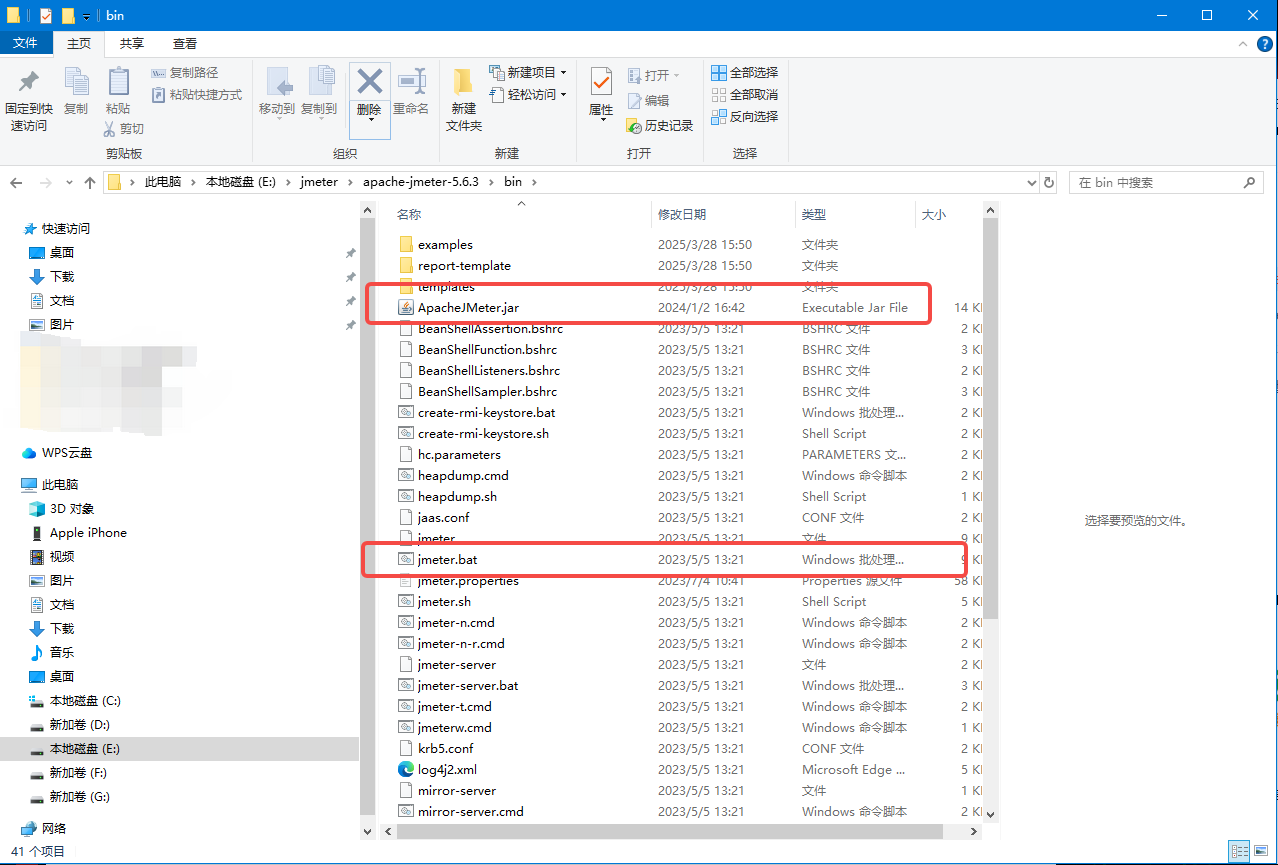Collapse the ribbon with the chevron
Screen dimensions: 1278x865
tap(1243, 44)
